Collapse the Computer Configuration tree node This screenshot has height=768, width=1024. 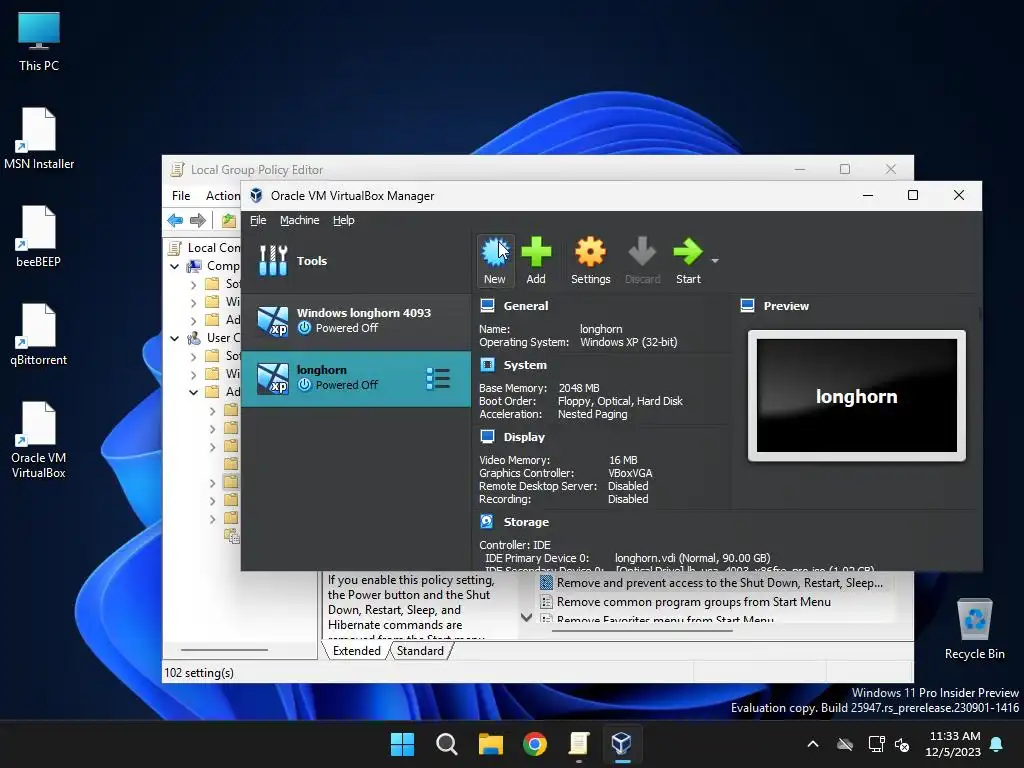point(174,266)
